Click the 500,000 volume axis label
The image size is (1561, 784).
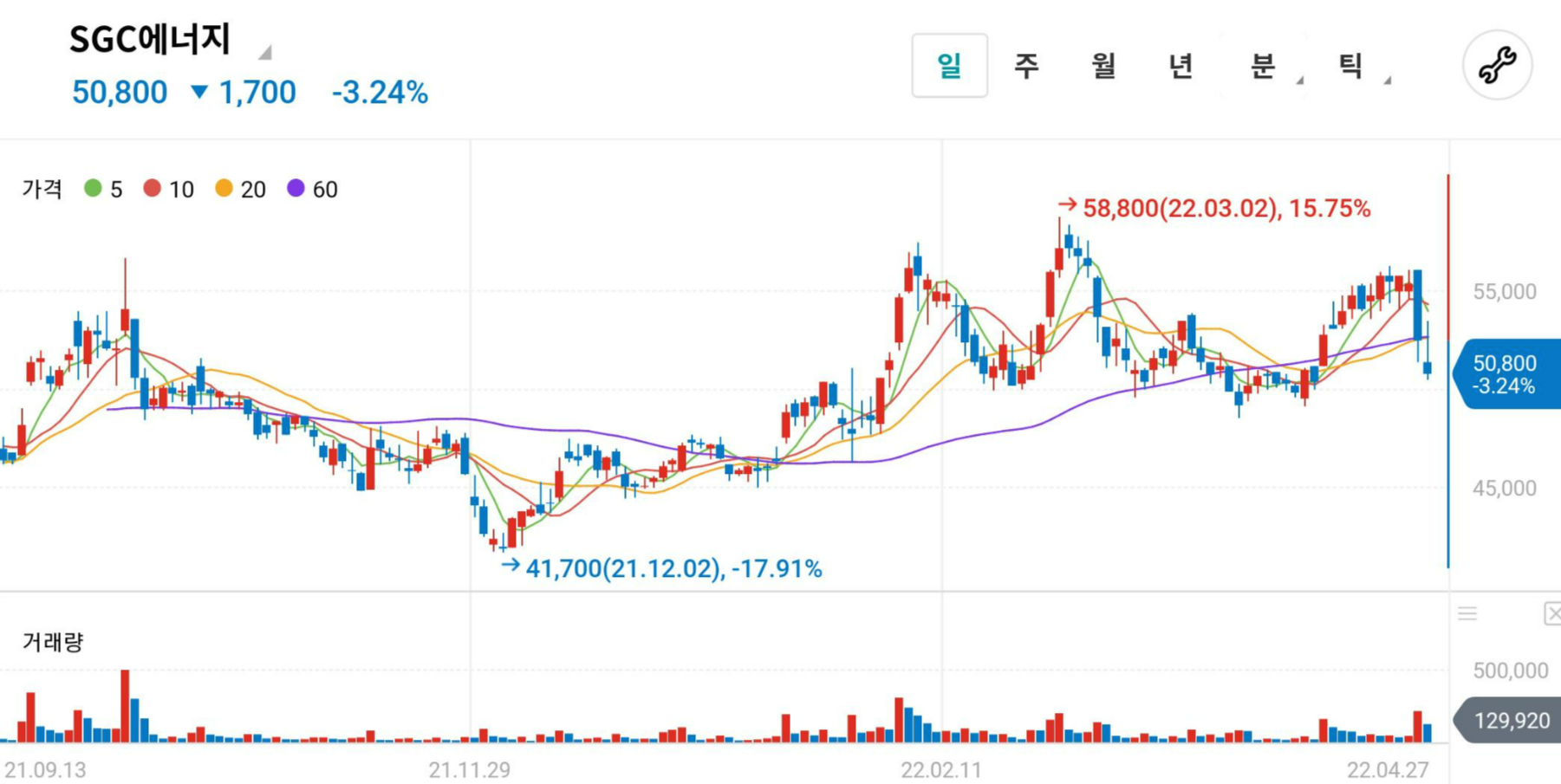[x=1511, y=671]
